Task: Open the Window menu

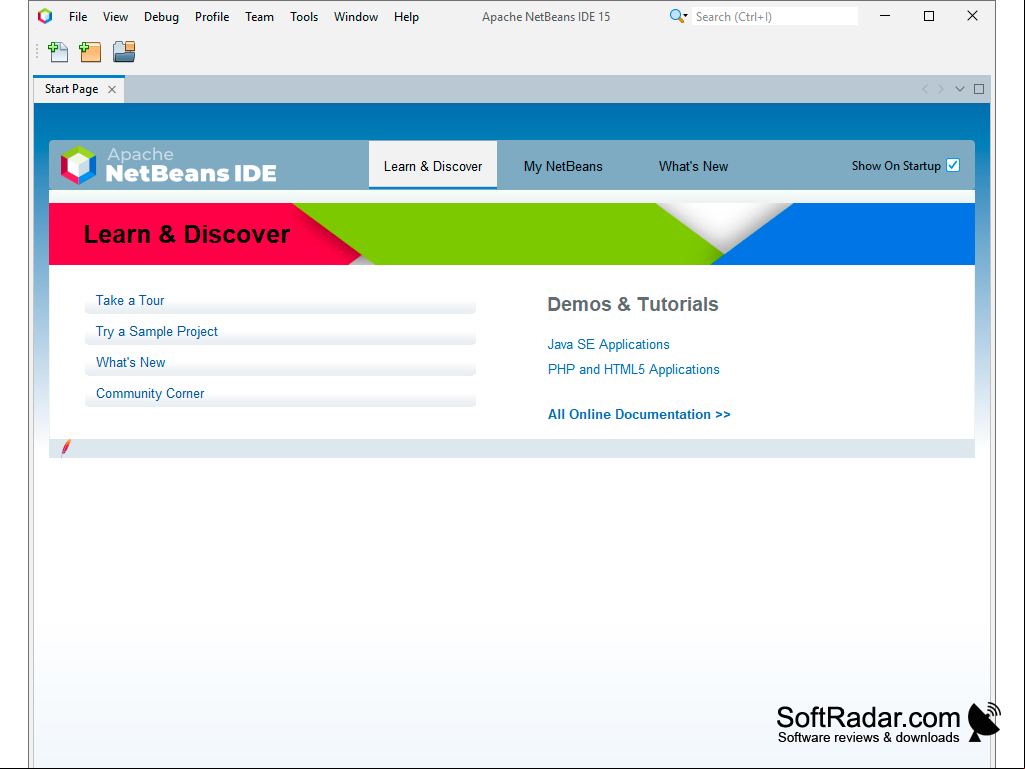Action: point(356,17)
